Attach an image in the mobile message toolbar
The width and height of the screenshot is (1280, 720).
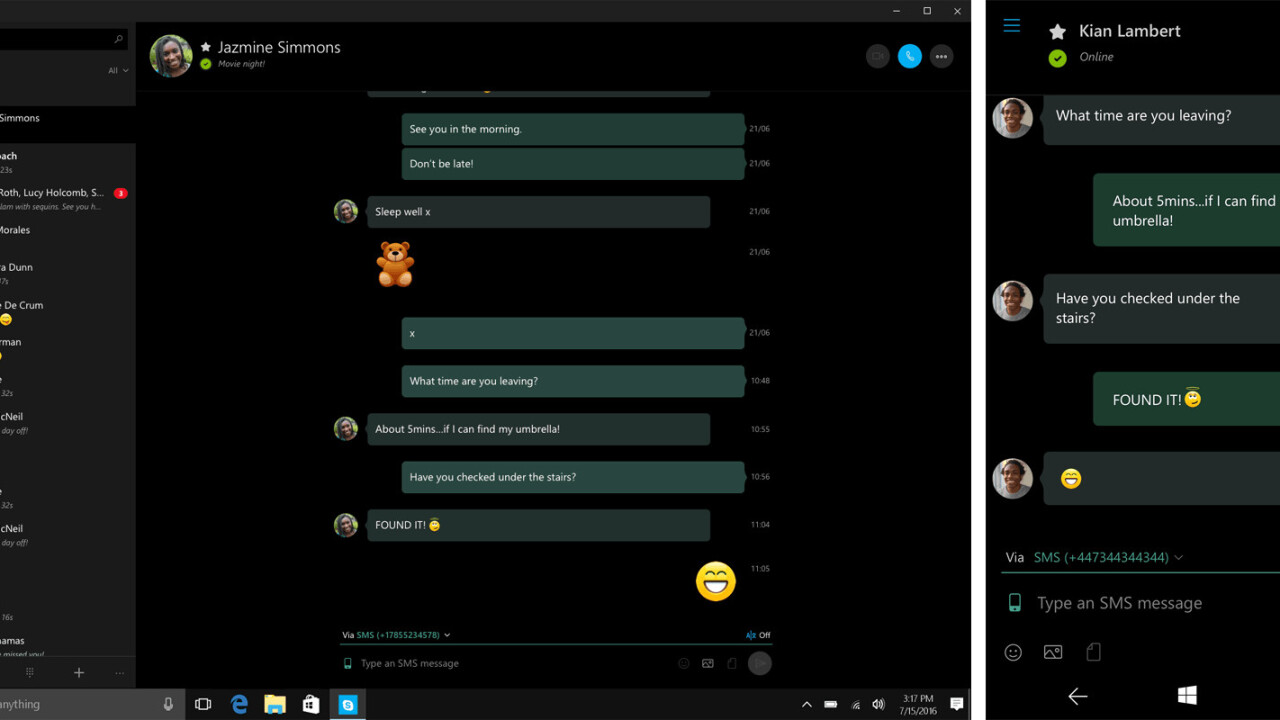1052,652
